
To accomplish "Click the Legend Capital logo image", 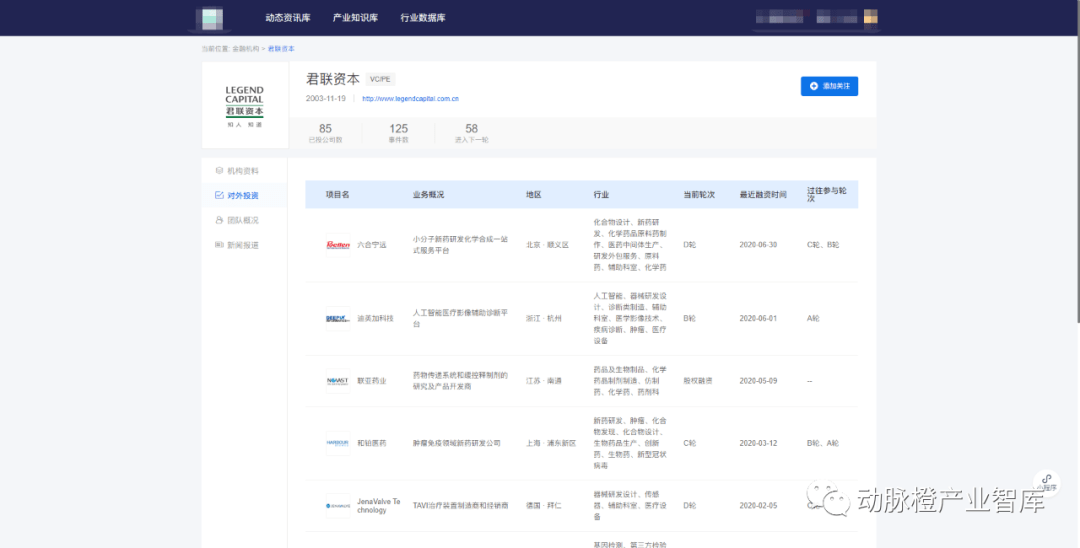I will point(245,106).
